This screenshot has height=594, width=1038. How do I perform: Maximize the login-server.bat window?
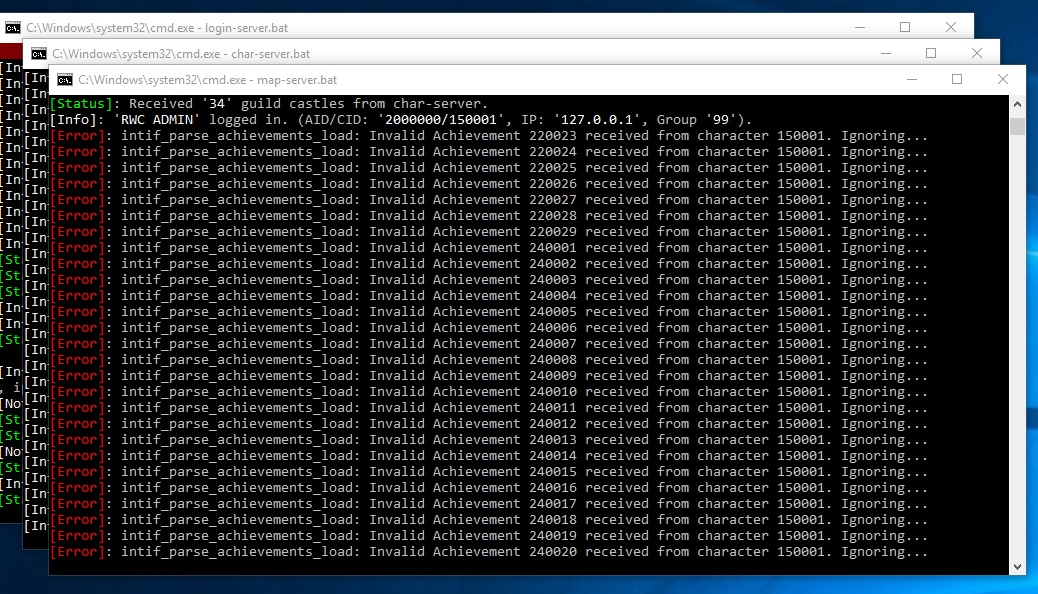(905, 27)
